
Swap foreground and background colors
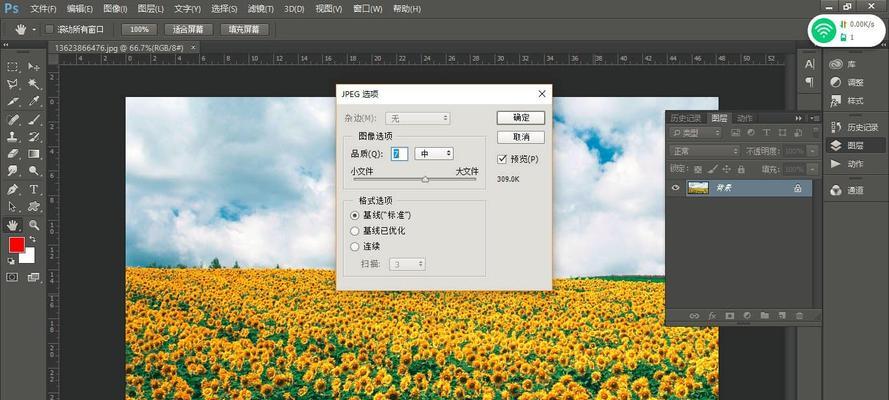click(x=32, y=240)
